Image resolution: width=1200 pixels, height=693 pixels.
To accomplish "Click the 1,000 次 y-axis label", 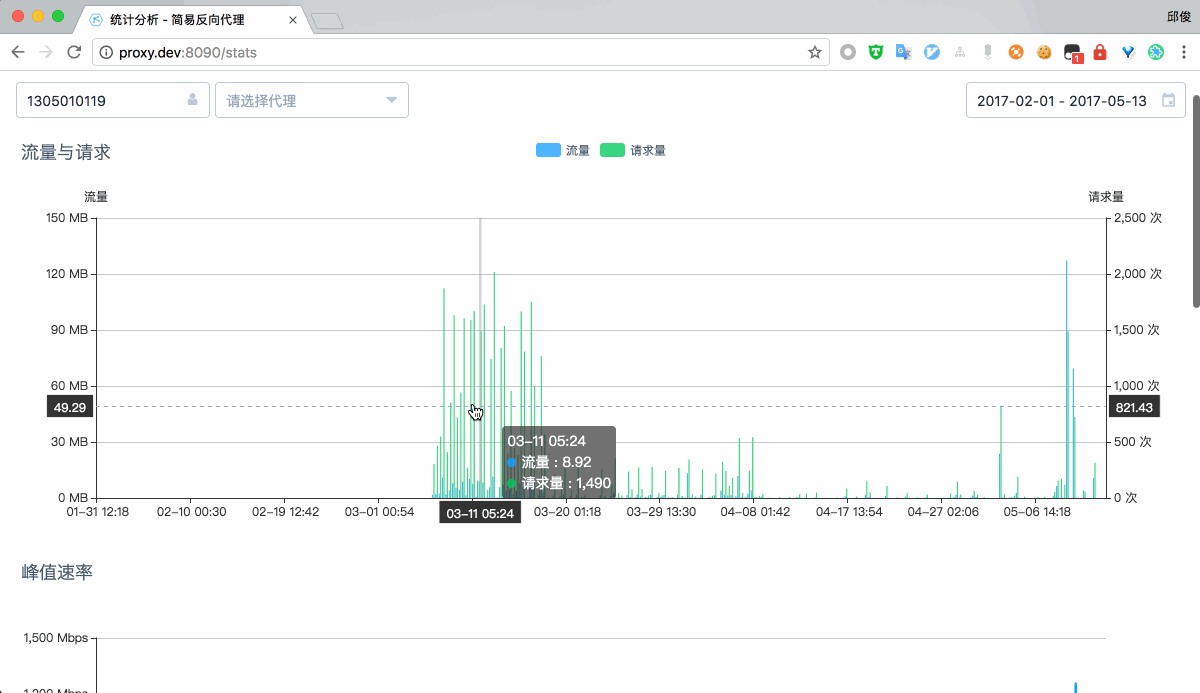I will 1137,386.
